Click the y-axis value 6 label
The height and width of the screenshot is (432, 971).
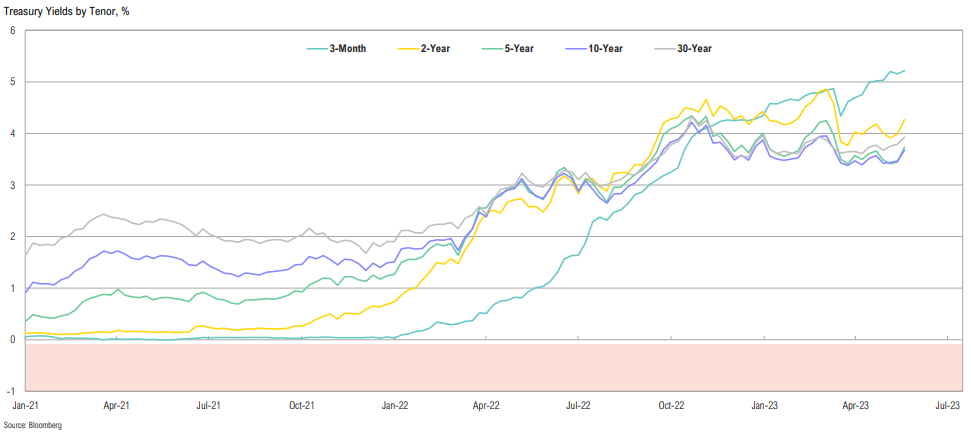click(12, 30)
